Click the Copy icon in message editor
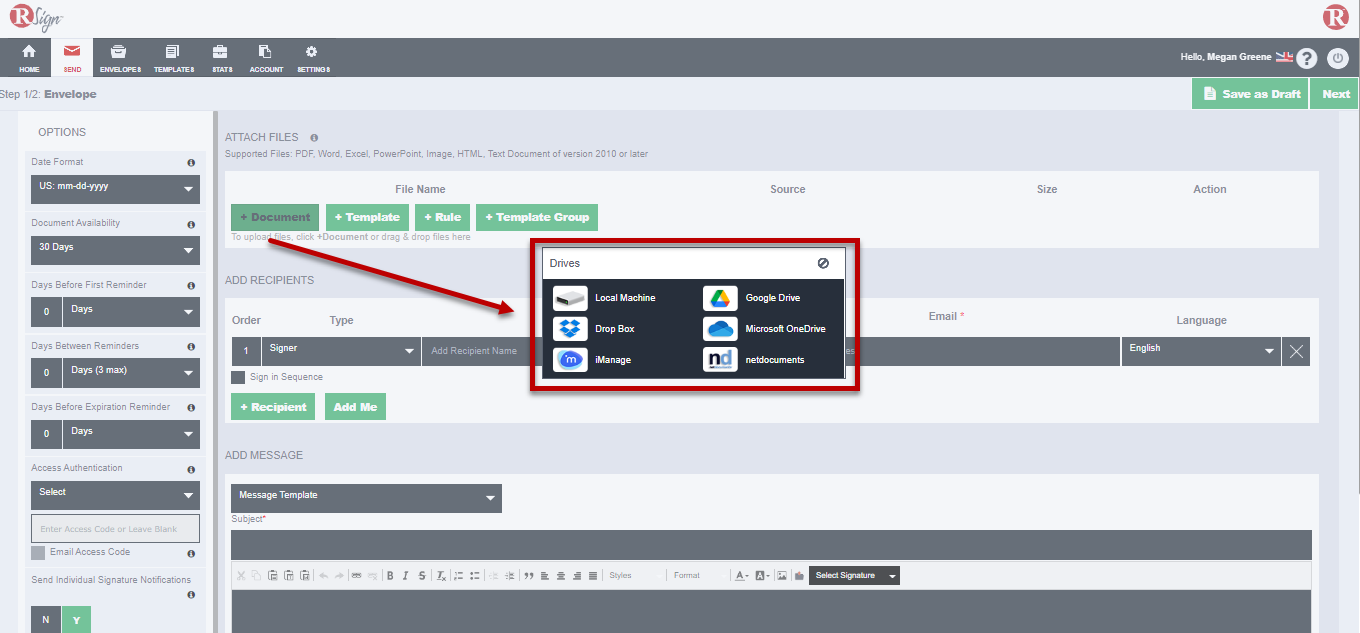The height and width of the screenshot is (633, 1360). pos(256,575)
